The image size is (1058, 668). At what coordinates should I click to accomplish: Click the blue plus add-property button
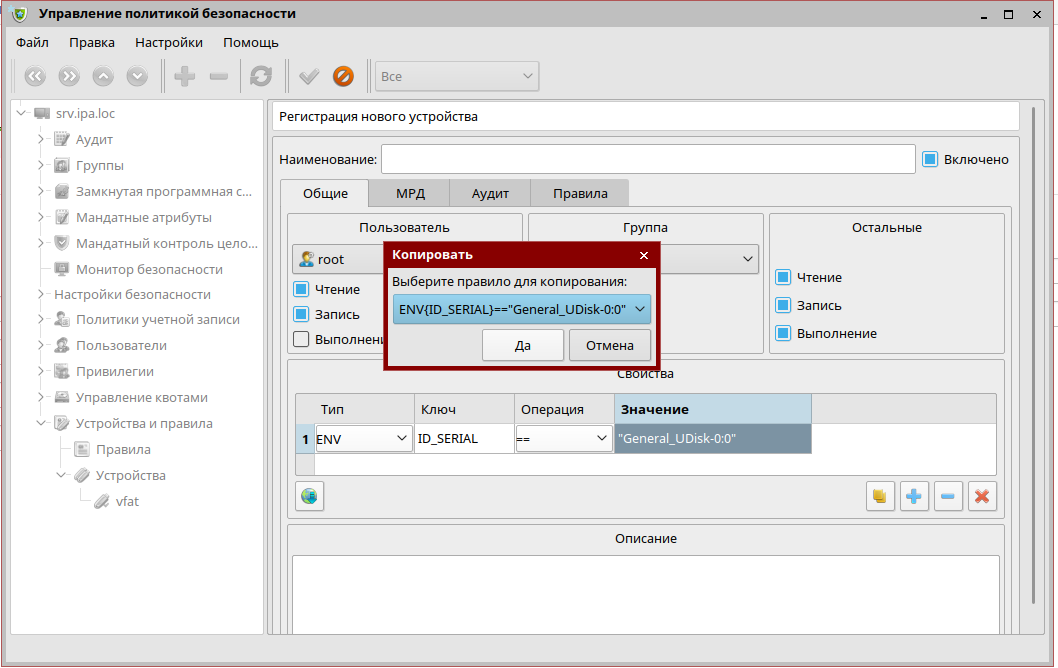914,496
